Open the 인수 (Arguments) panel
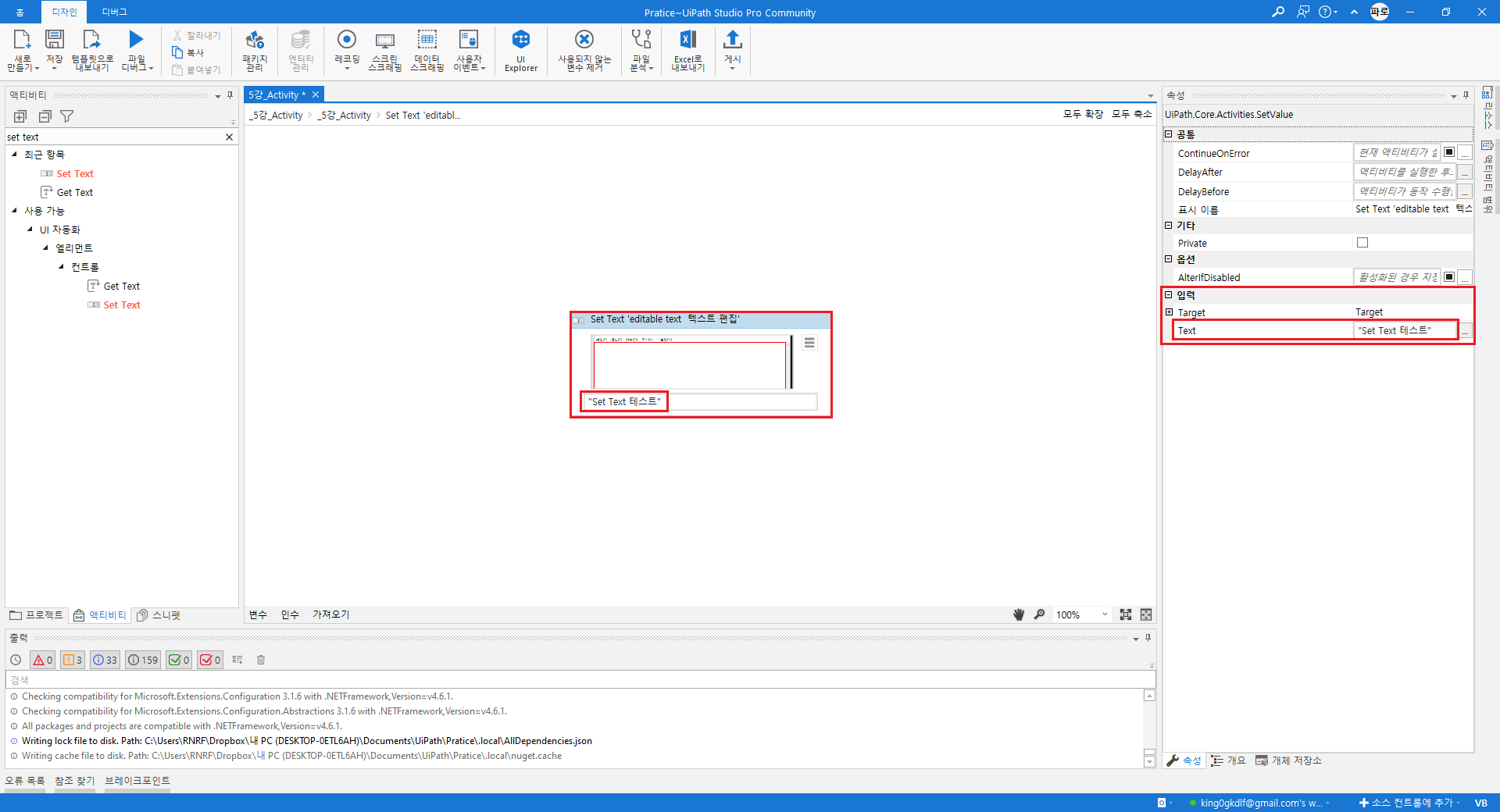The width and height of the screenshot is (1500, 812). (x=290, y=614)
